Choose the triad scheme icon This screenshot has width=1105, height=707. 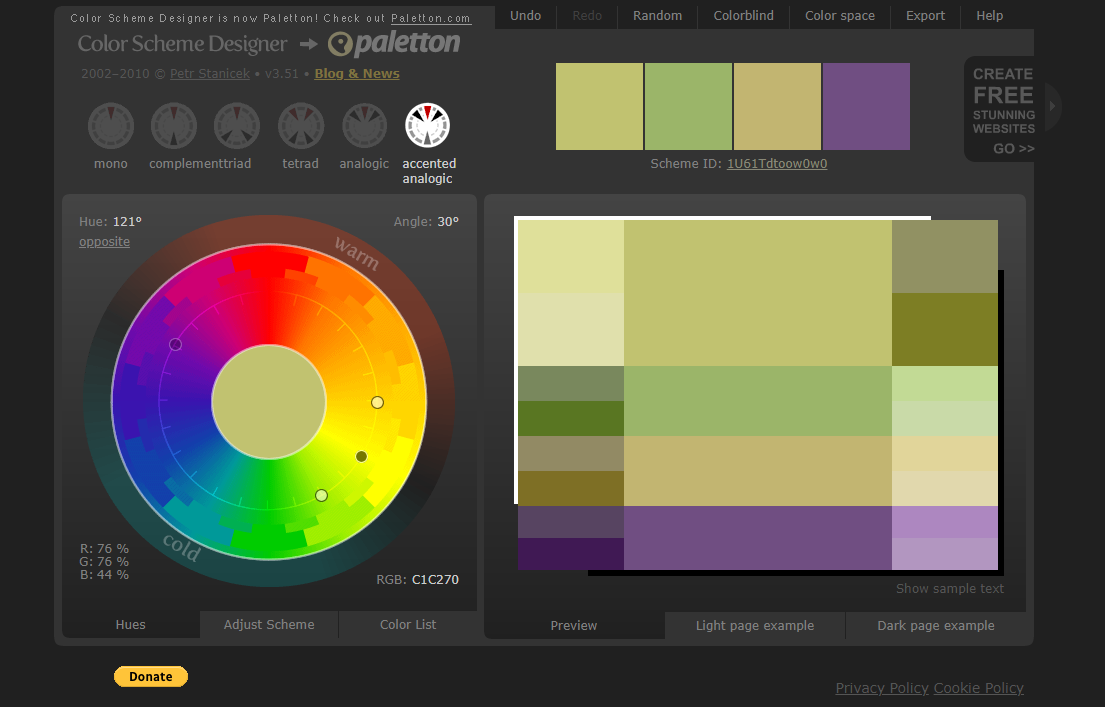(237, 126)
